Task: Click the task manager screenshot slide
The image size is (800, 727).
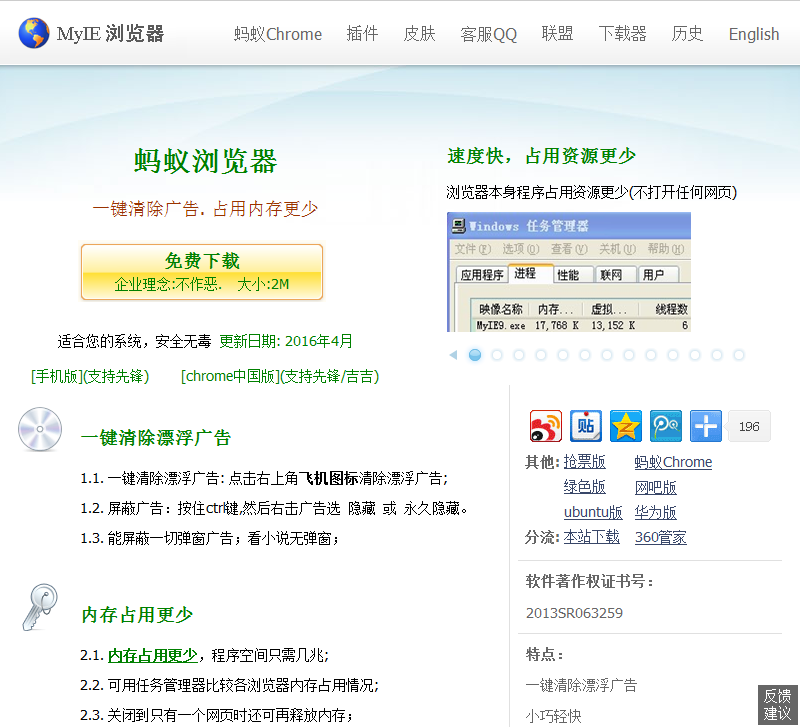Action: 569,272
